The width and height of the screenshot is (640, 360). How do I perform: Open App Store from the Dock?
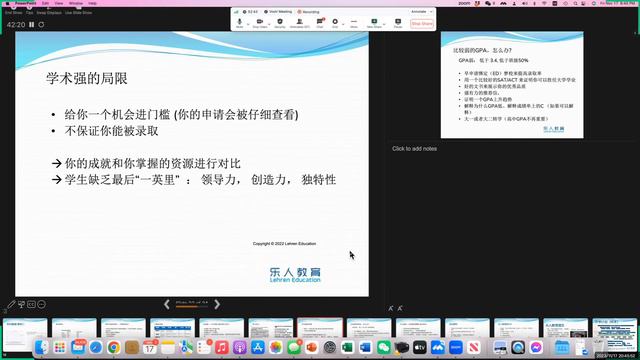tap(258, 348)
